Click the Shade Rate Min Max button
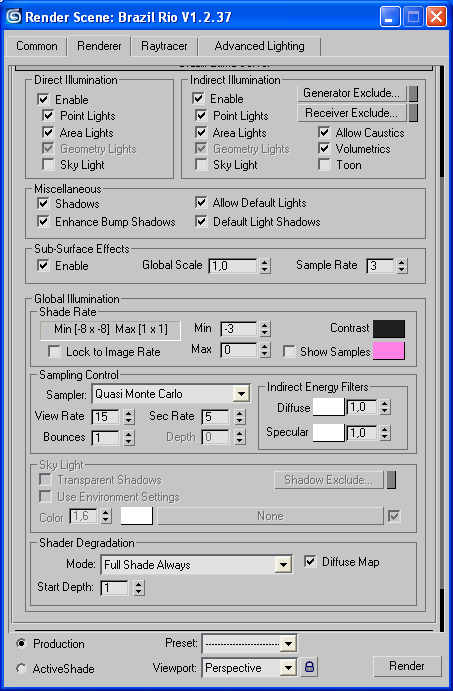This screenshot has width=453, height=691. click(110, 330)
